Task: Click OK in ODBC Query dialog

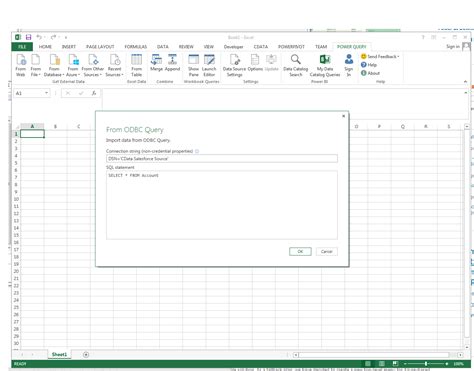Action: [300, 251]
